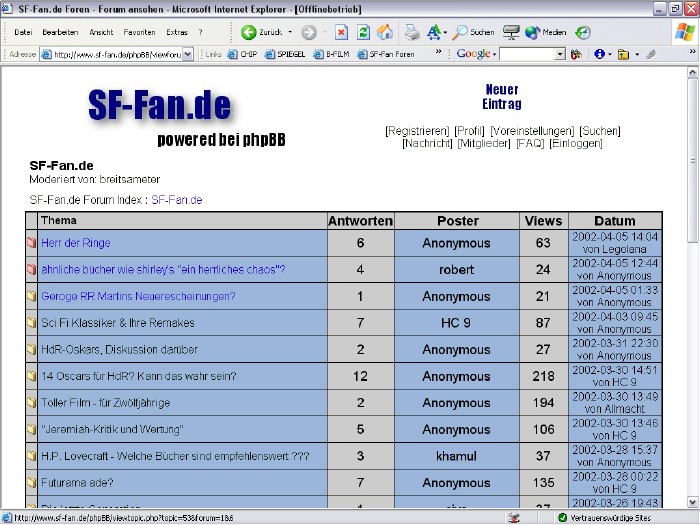Click the Neuer Eintrag link
This screenshot has height=525, width=700.
click(501, 97)
